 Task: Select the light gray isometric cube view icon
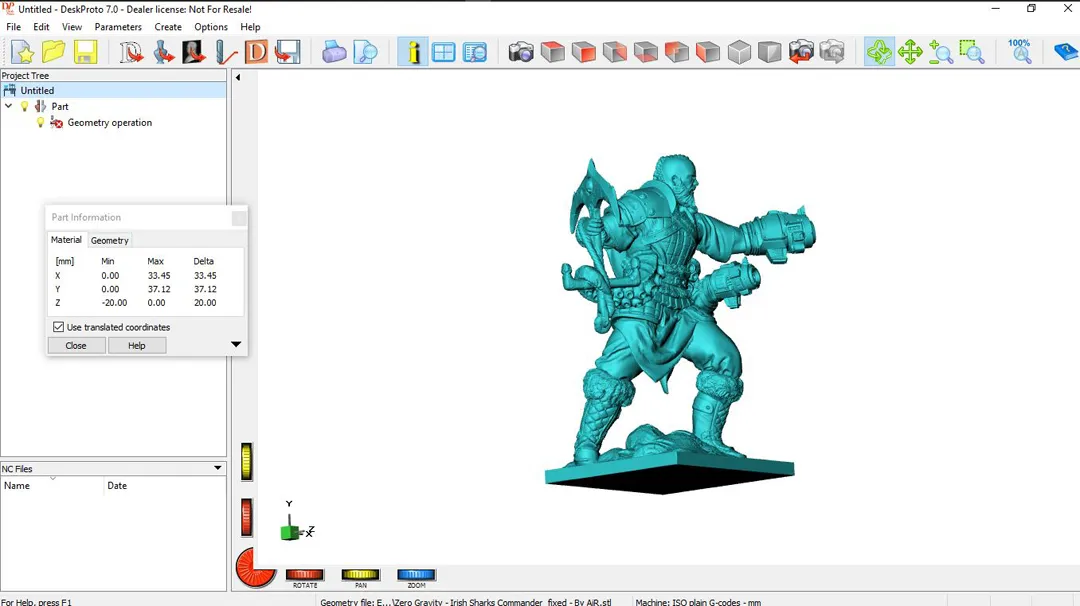(739, 52)
